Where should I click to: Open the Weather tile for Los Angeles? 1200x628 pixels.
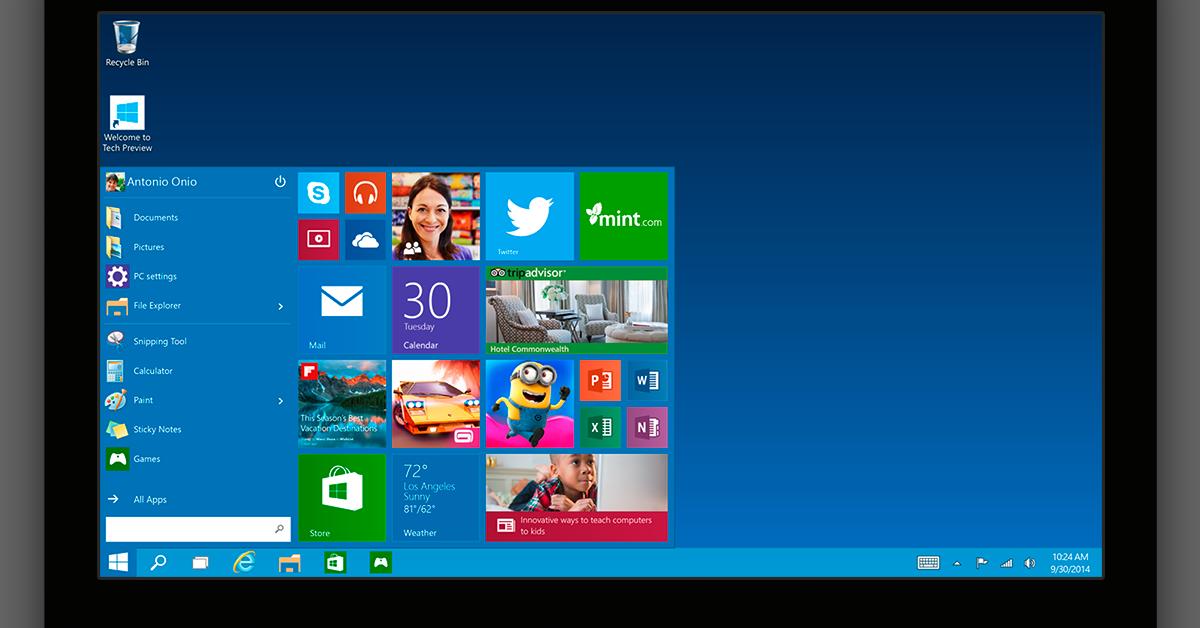coord(435,498)
